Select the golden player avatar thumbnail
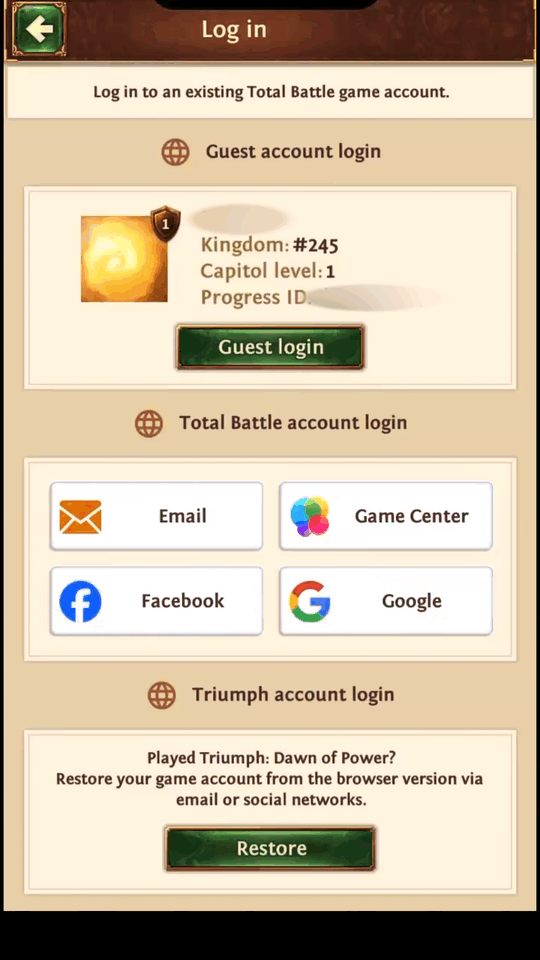 [124, 258]
